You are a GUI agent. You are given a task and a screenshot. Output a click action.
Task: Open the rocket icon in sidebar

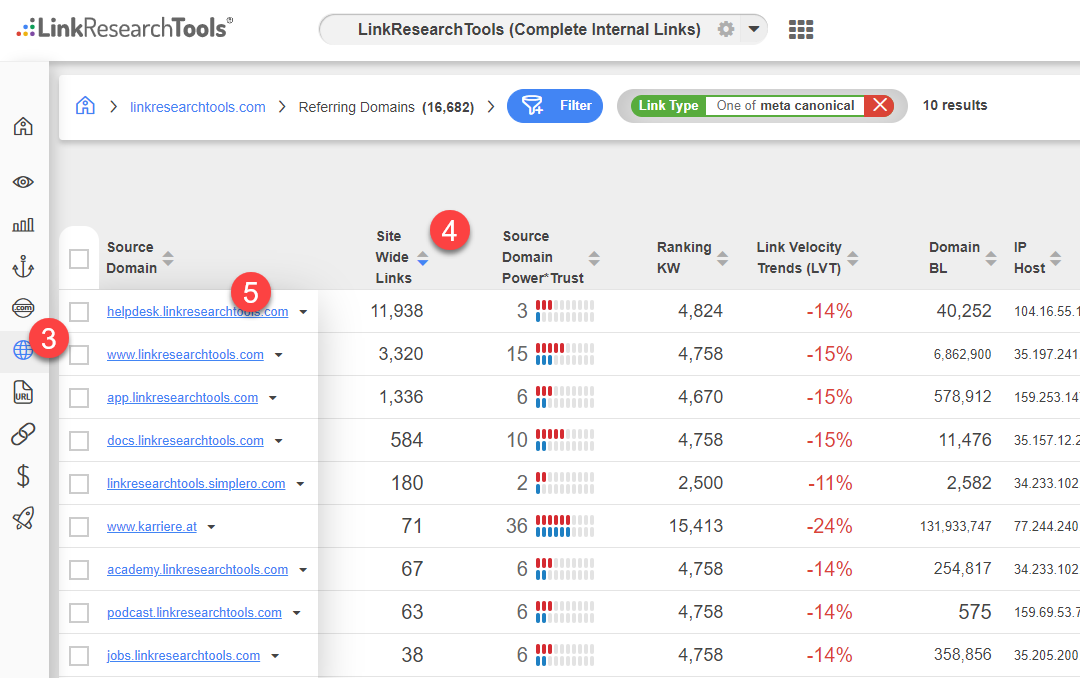(x=23, y=518)
